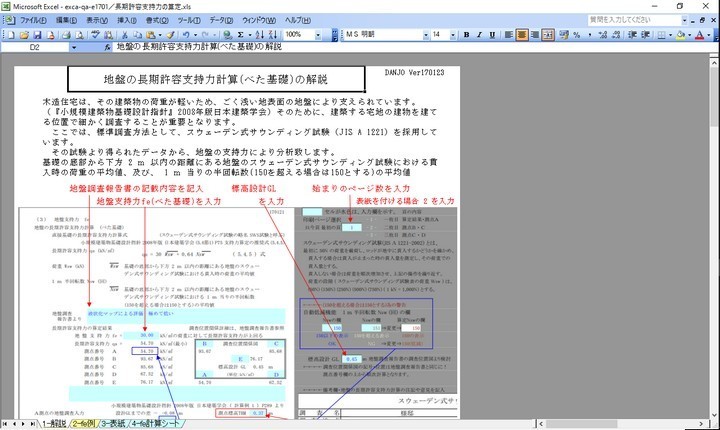
Task: Open a file using the folder icon
Action: click(24, 35)
